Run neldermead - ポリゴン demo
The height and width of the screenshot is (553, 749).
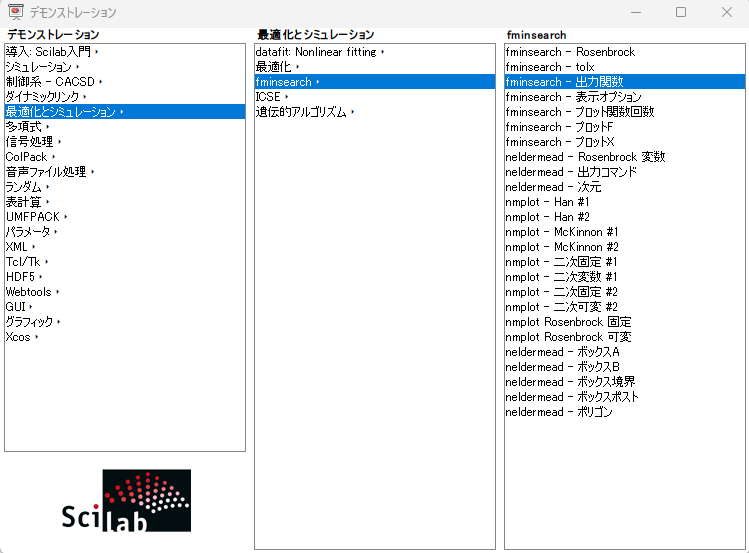(559, 412)
